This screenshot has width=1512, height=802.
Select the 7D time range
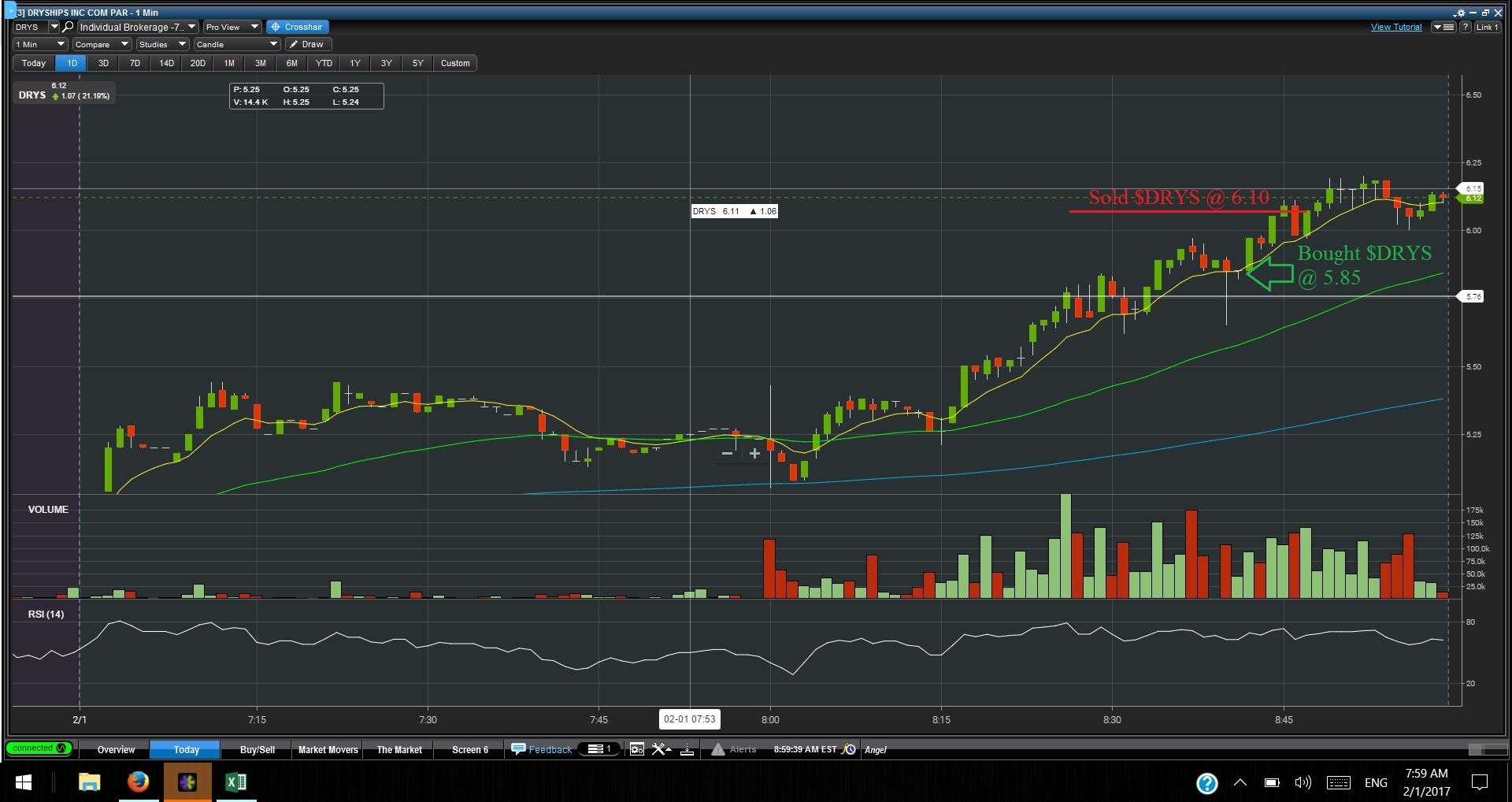135,63
